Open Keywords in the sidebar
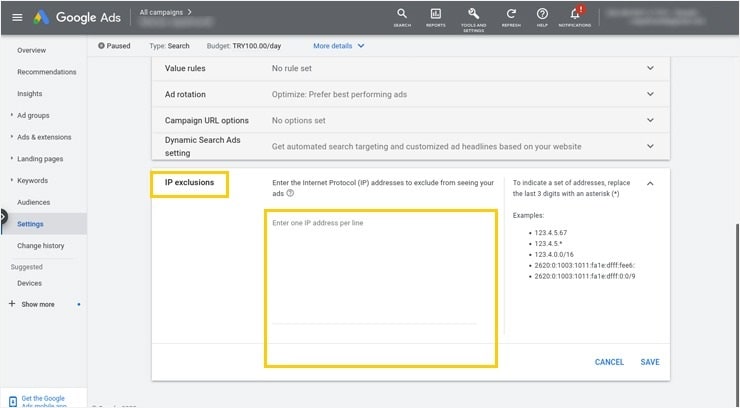Image resolution: width=740 pixels, height=408 pixels. click(x=32, y=181)
